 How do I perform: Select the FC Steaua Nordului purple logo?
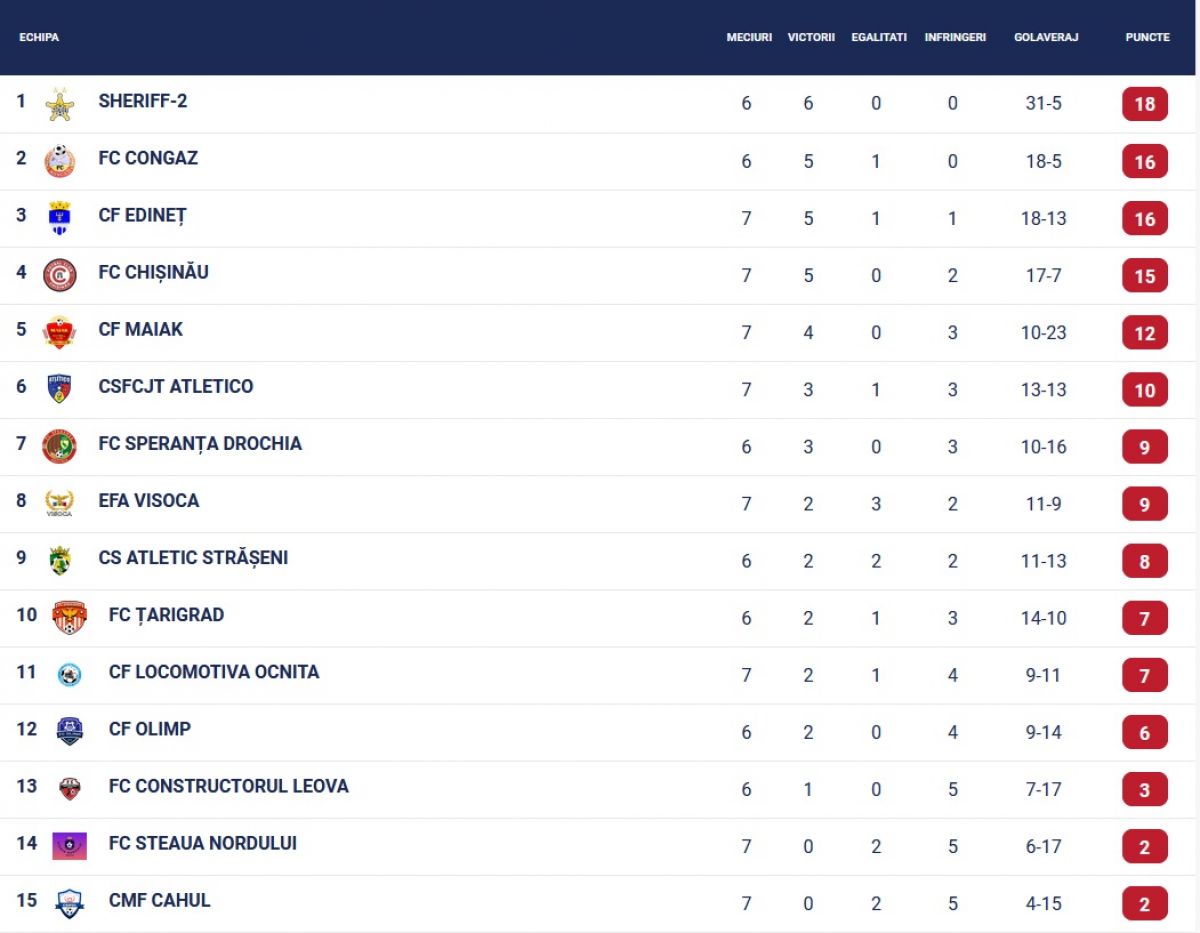[70, 845]
